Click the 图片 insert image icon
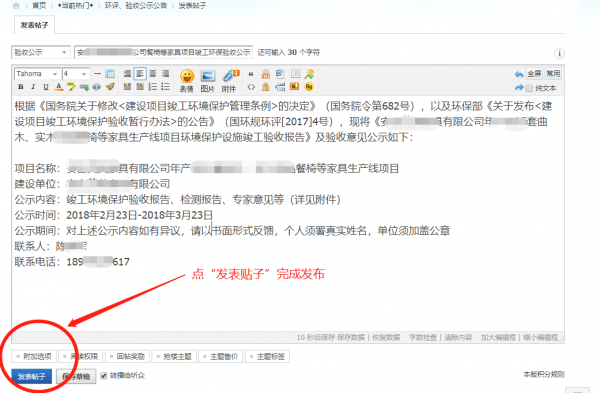Screen dimensions: 600x393 207,81
